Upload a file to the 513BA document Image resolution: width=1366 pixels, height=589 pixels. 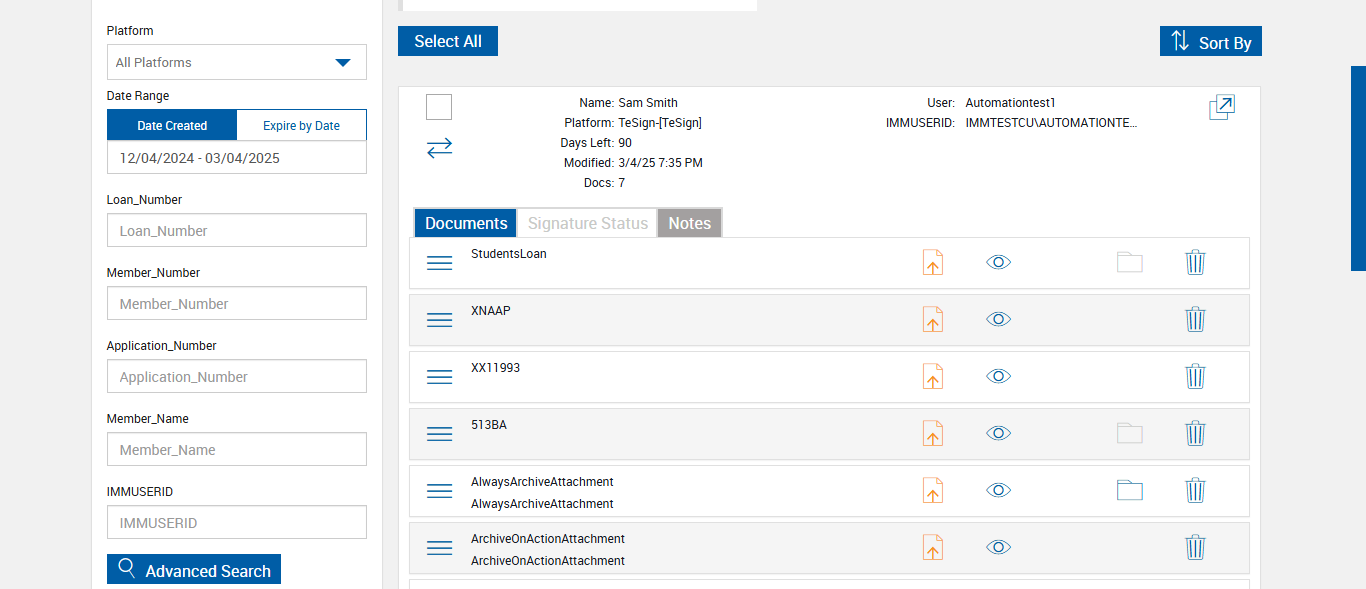pyautogui.click(x=932, y=433)
